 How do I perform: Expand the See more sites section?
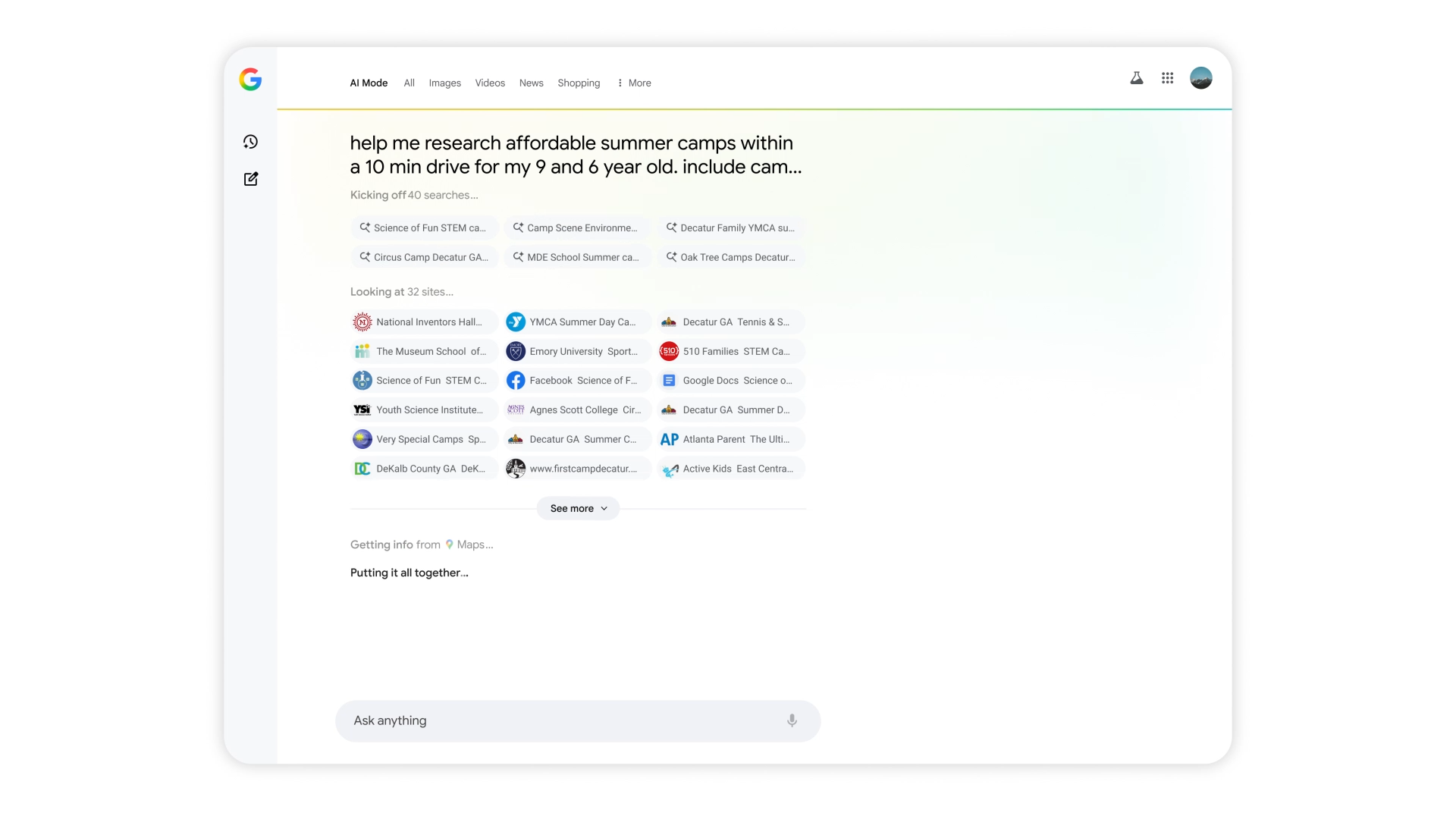tap(577, 508)
